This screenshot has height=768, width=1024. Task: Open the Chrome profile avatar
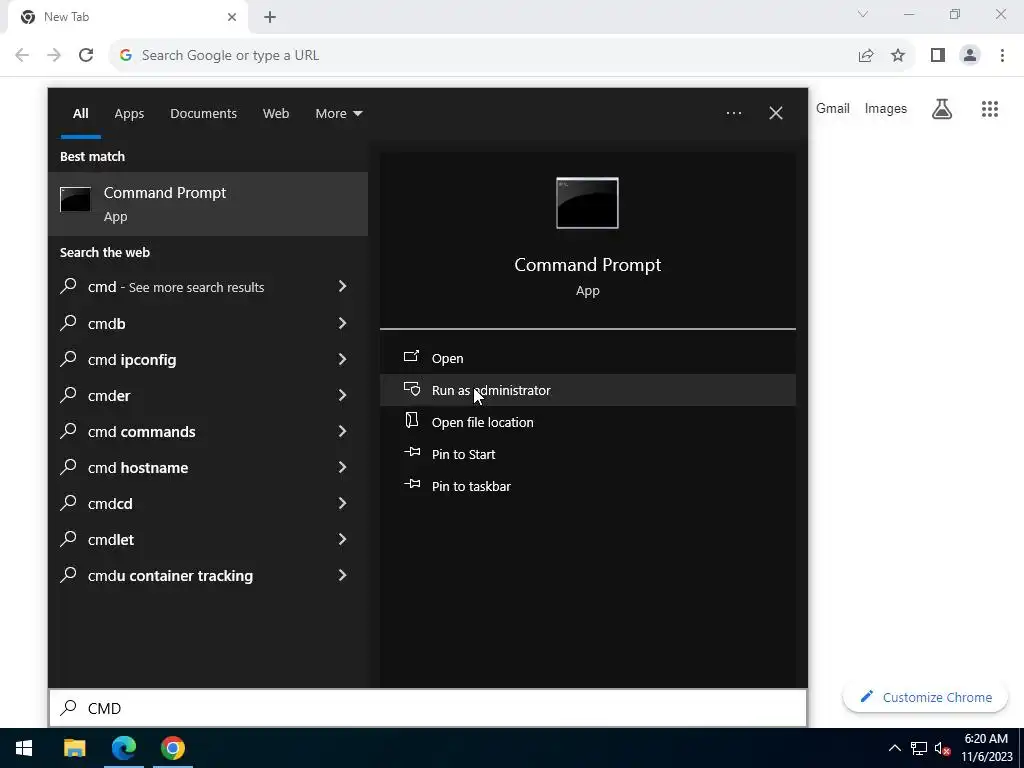coord(970,56)
